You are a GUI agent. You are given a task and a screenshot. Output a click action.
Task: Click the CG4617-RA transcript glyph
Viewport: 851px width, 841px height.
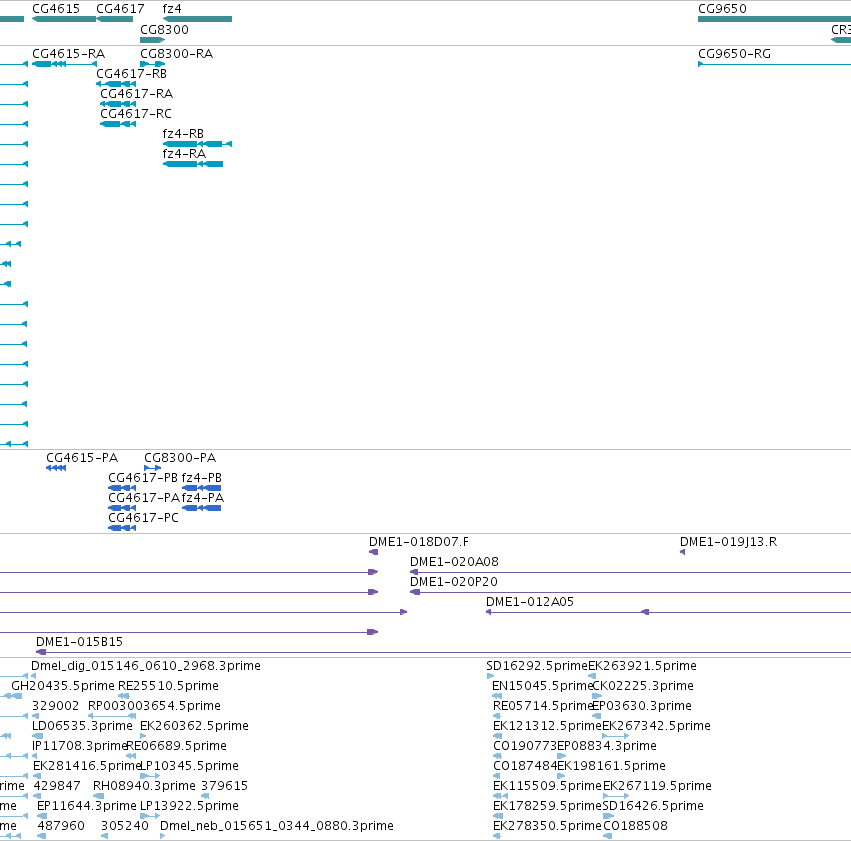click(118, 104)
